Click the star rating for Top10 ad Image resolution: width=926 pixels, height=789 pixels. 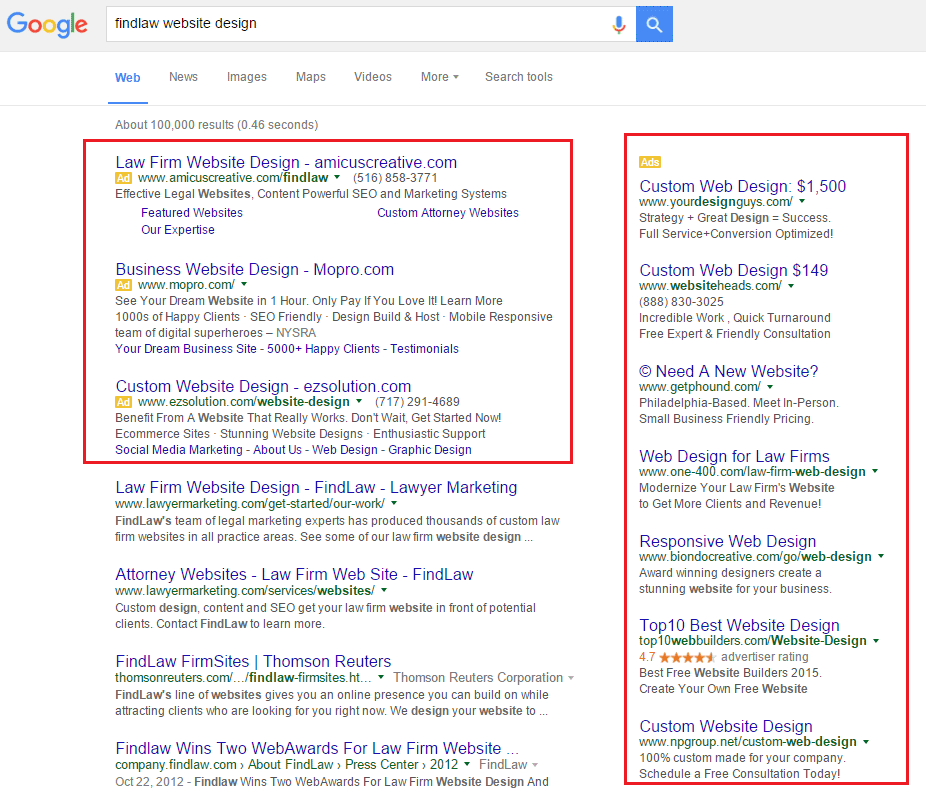click(x=687, y=657)
